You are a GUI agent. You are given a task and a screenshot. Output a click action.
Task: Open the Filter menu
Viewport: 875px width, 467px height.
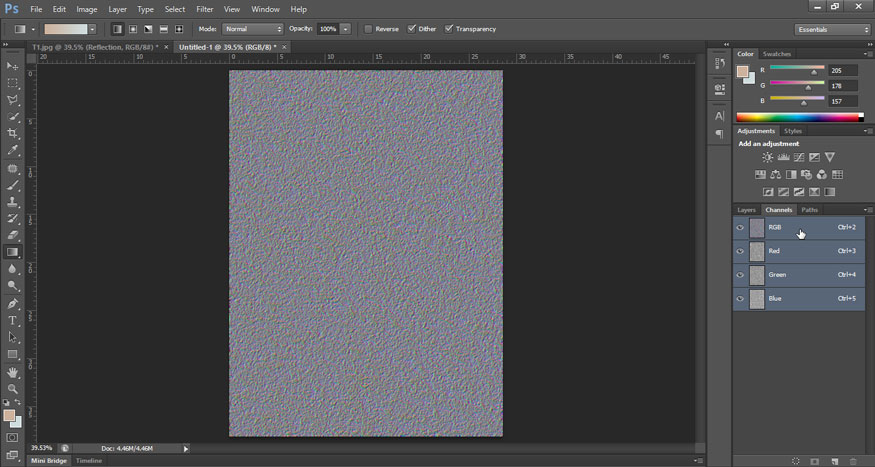click(204, 9)
